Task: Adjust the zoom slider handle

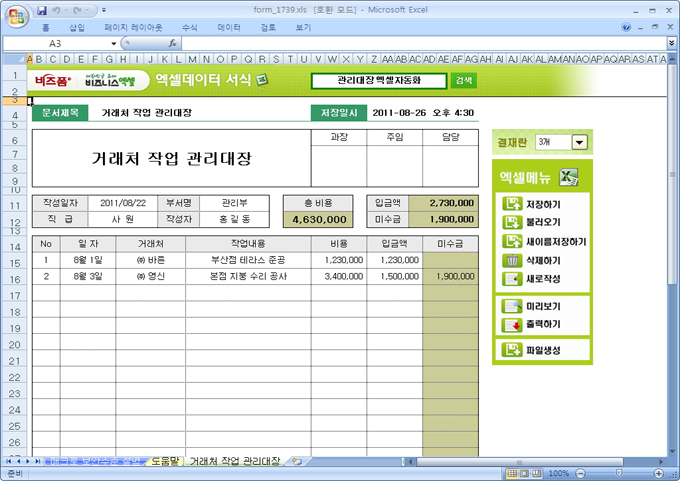Action: pos(619,473)
